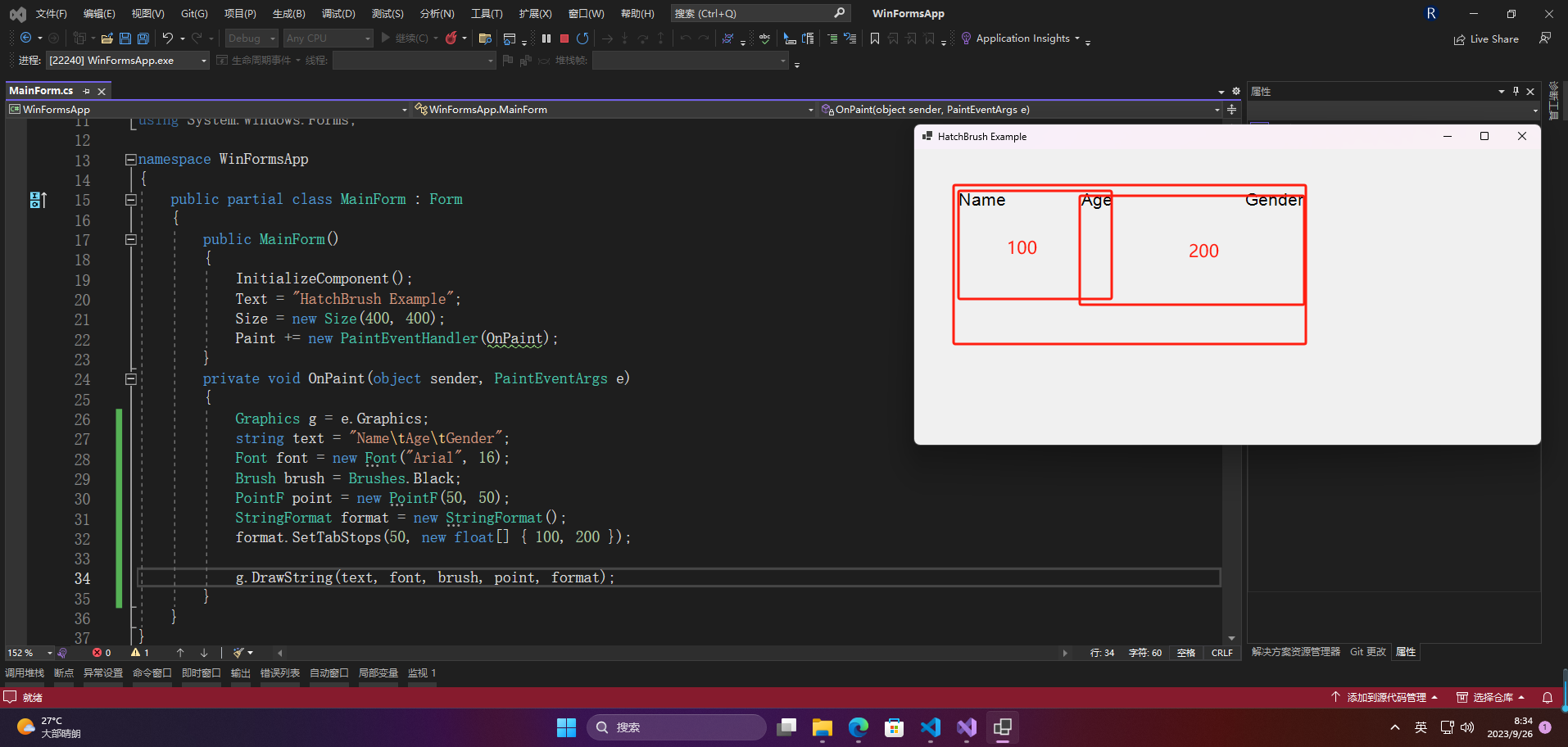The height and width of the screenshot is (747, 1568).
Task: Open the 局部变量 (Locals) tab
Action: click(378, 673)
